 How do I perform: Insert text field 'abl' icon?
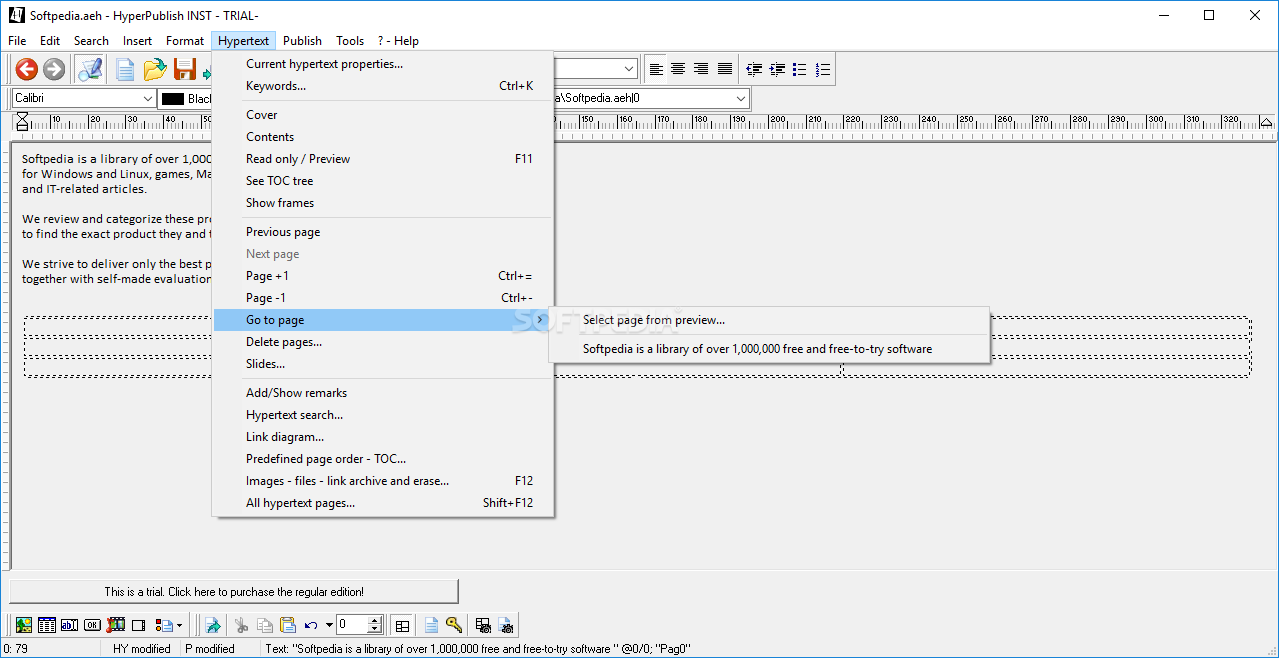point(70,625)
